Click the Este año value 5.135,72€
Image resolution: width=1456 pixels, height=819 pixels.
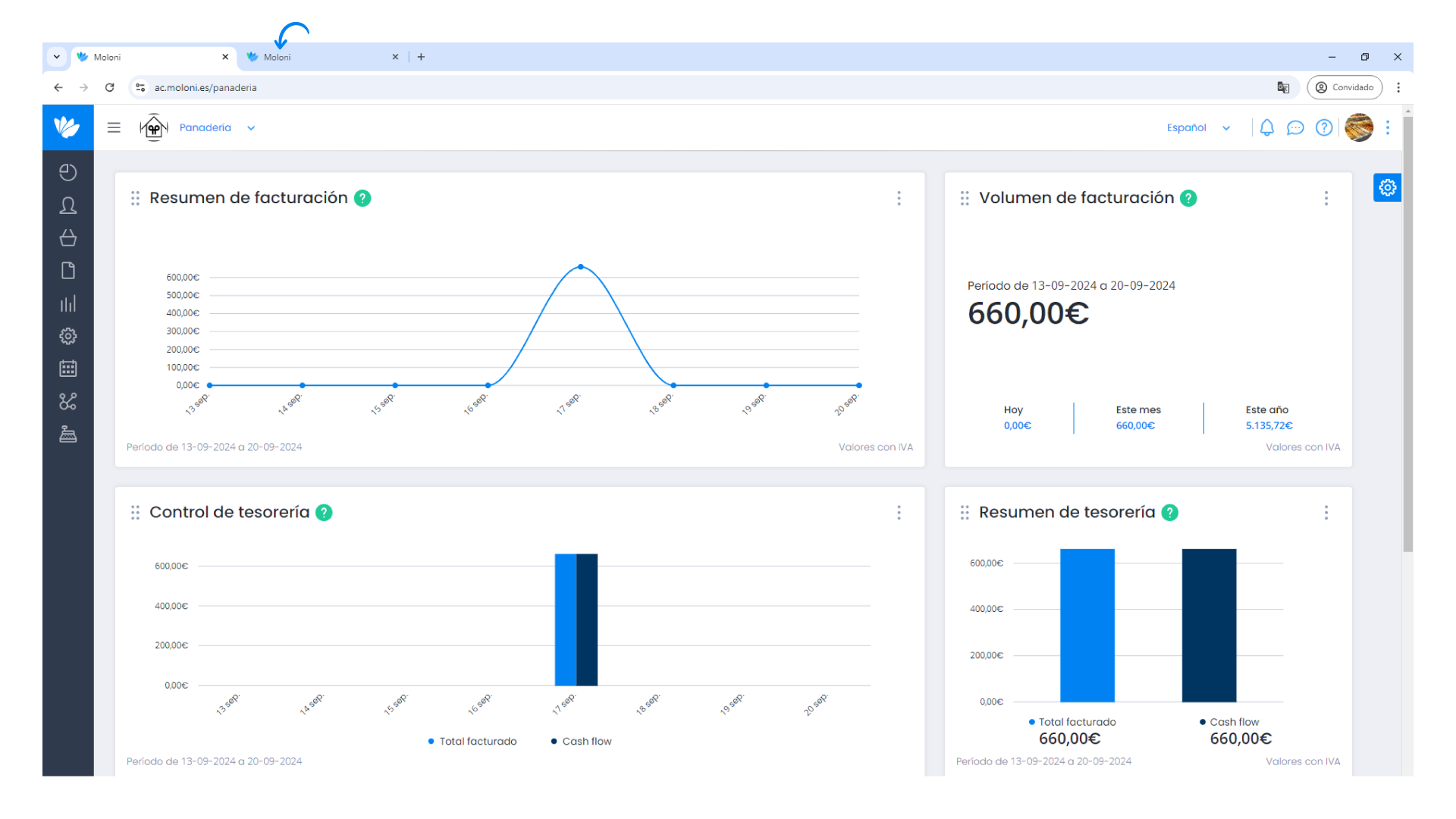coord(1269,425)
